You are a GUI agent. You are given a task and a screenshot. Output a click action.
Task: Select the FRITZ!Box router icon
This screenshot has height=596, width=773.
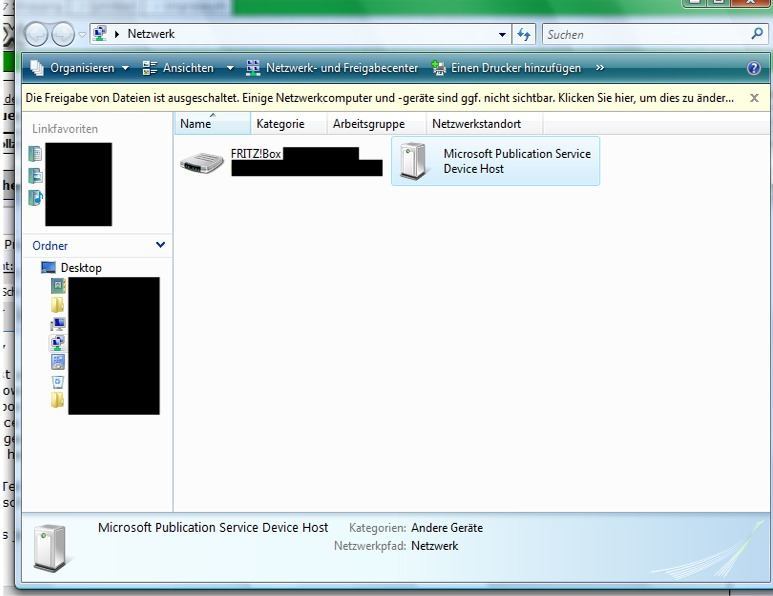(202, 162)
